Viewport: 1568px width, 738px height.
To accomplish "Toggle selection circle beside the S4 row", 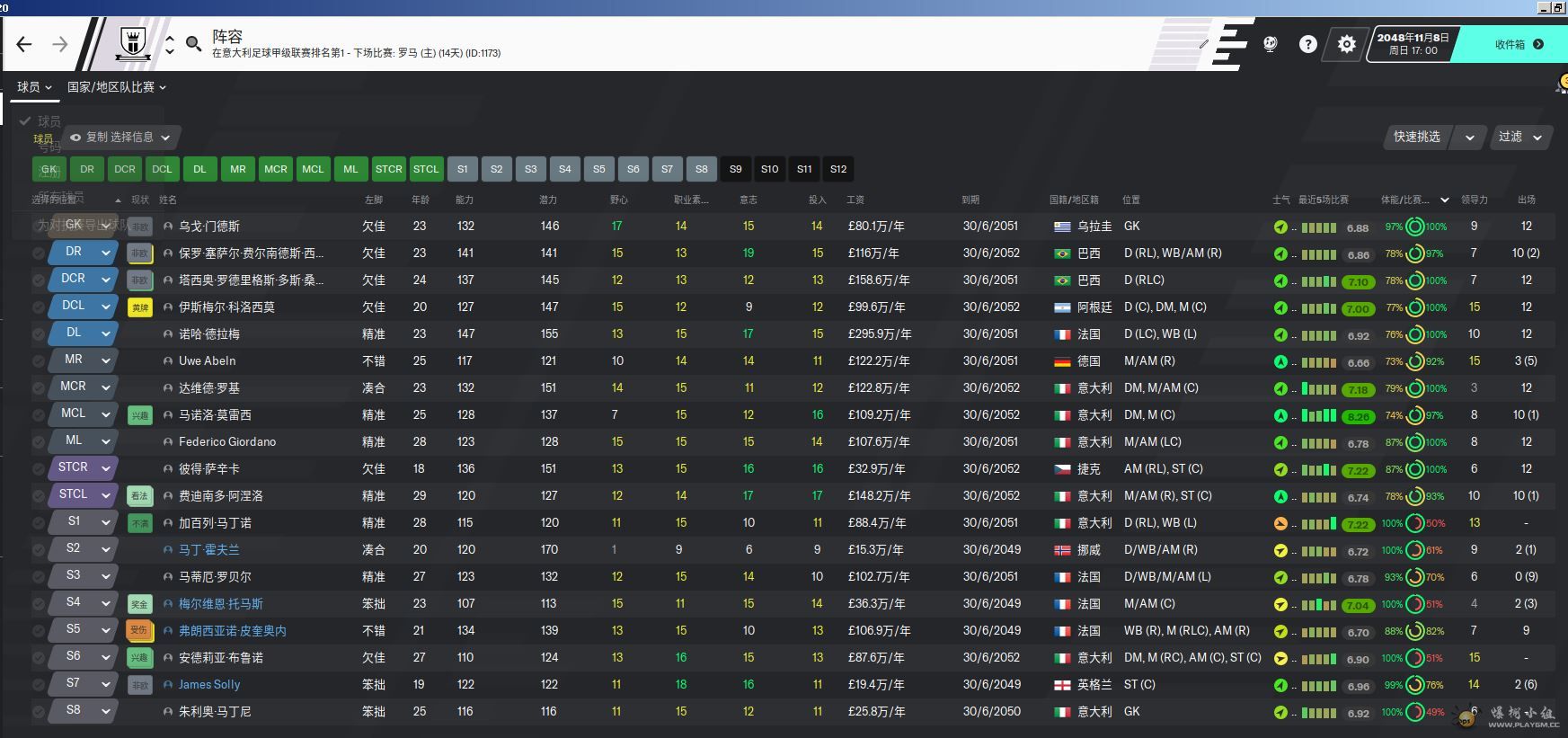I will [39, 604].
